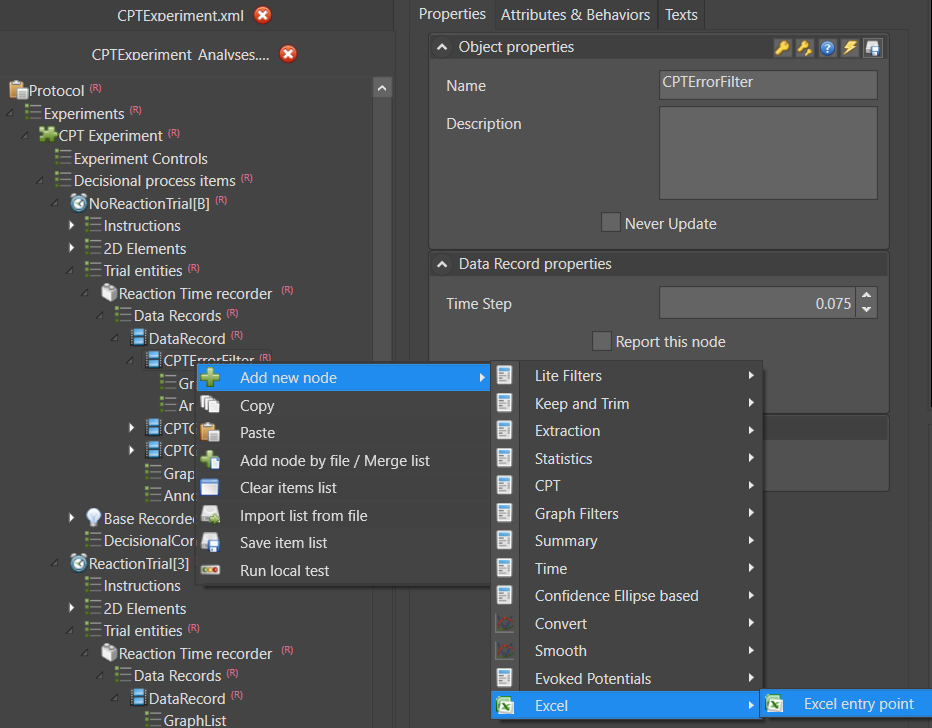Click the lightning bolt icon in Object properties
The image size is (932, 728).
(850, 48)
